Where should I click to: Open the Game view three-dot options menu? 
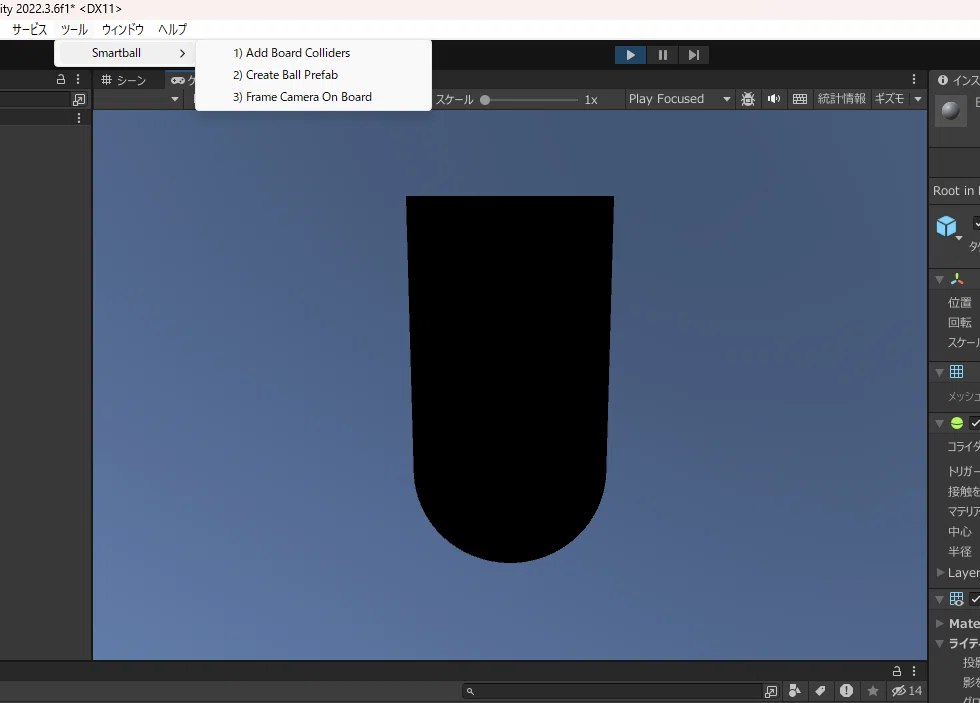(x=914, y=79)
